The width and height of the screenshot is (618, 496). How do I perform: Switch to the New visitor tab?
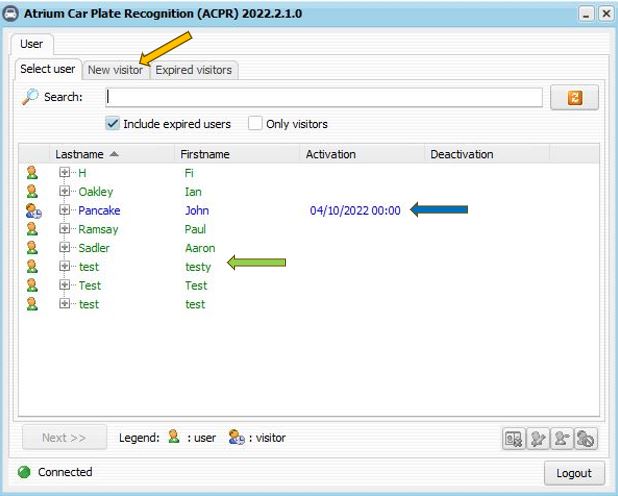tap(115, 70)
